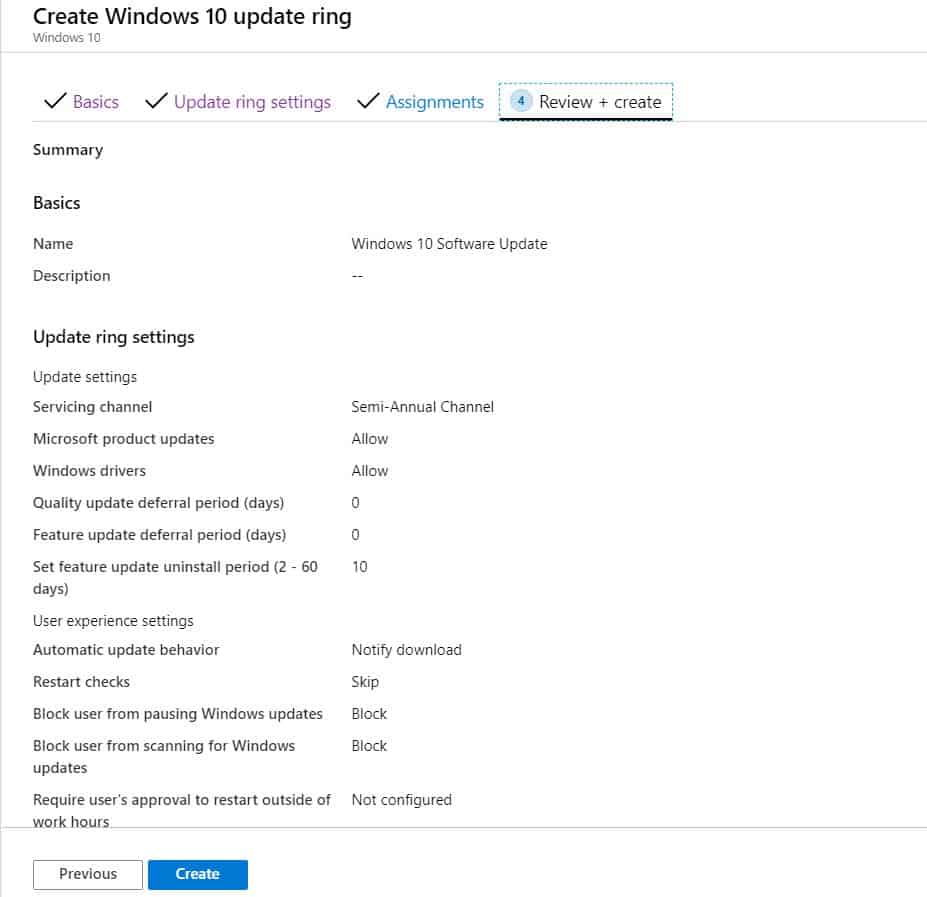Click the Restart checks label
The image size is (927, 897).
tap(81, 682)
